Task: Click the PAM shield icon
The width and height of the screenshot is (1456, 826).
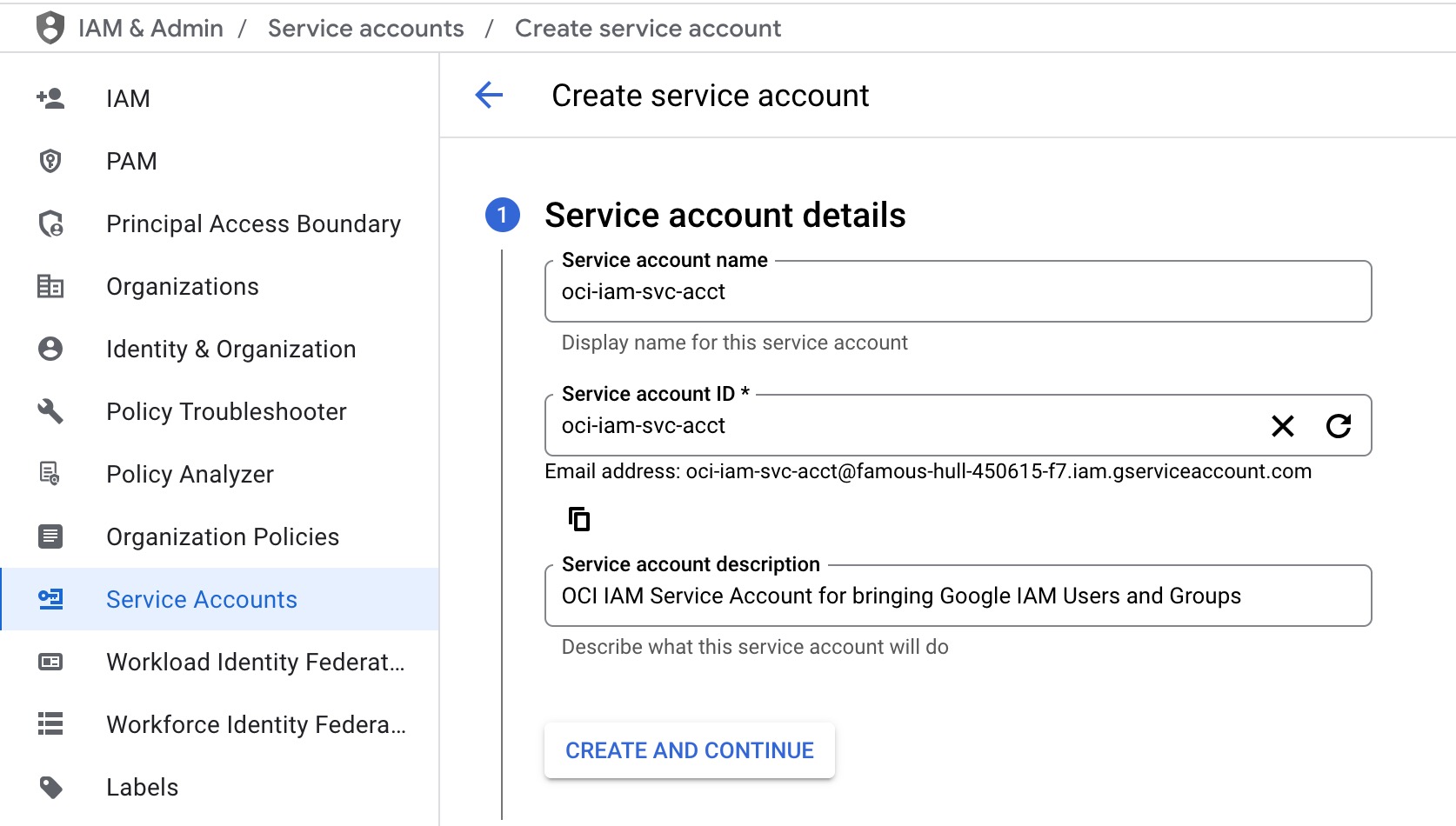Action: (50, 161)
